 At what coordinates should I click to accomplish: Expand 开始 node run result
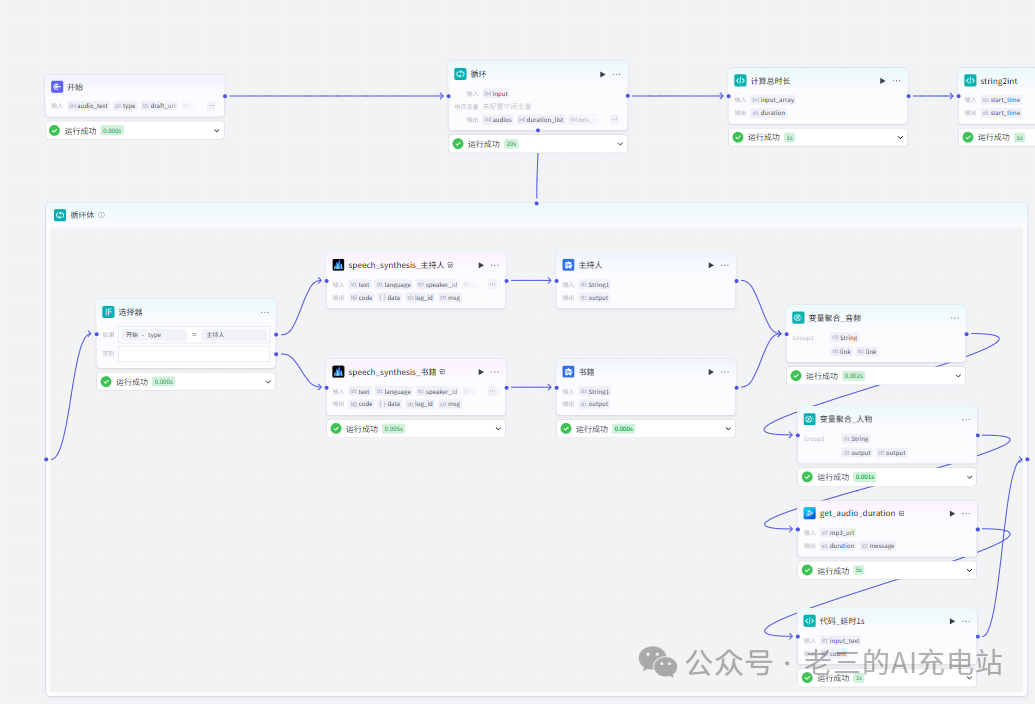pos(217,131)
